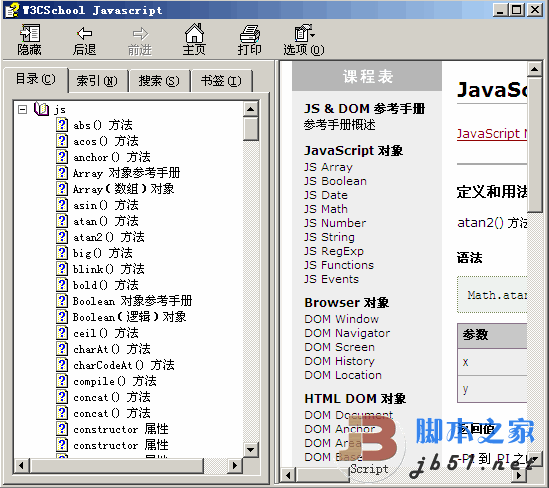Image resolution: width=549 pixels, height=488 pixels.
Task: Open the DOM Location link
Action: click(x=343, y=375)
